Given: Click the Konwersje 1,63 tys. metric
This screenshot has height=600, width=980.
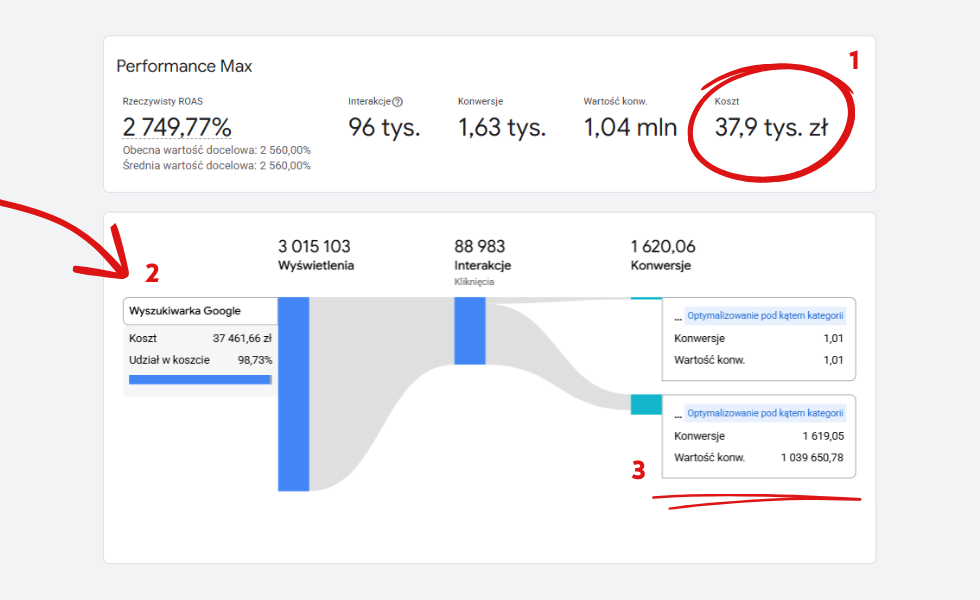Looking at the screenshot, I should pos(502,128).
